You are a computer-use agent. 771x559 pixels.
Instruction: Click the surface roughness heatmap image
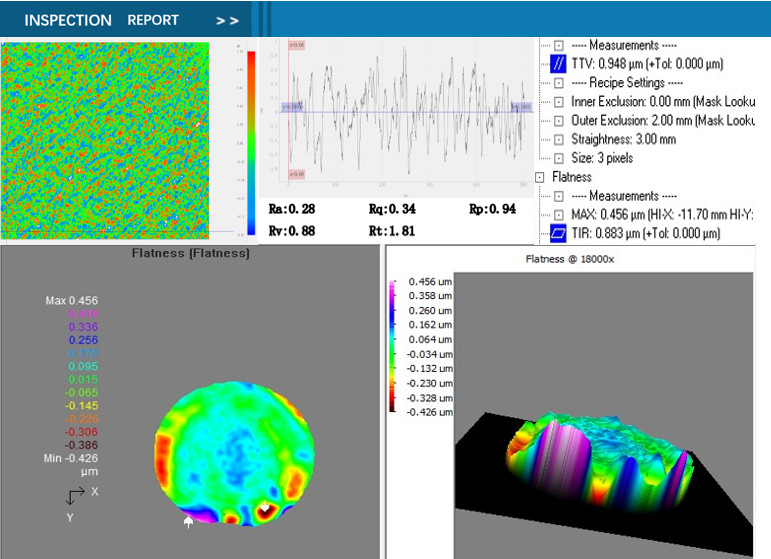109,138
